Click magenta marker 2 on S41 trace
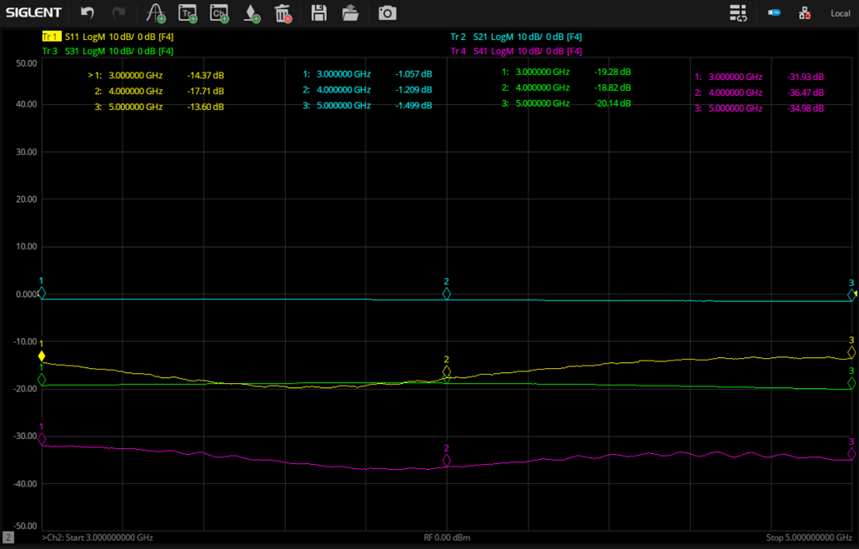 446,460
